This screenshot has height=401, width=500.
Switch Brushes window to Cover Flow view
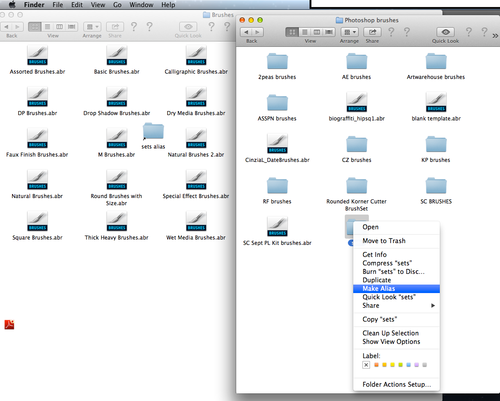(71, 27)
